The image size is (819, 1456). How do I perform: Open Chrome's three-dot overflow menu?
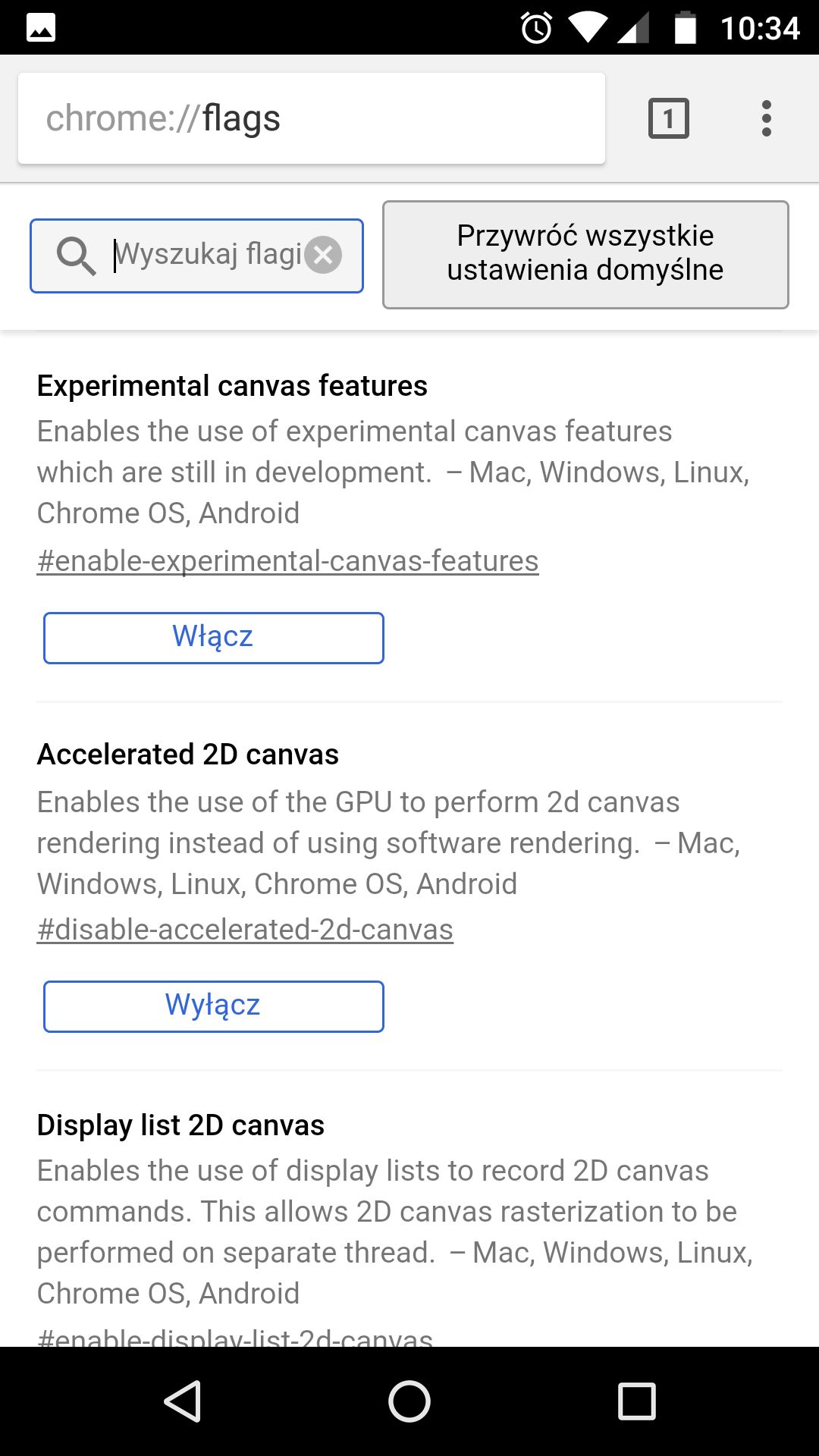[x=767, y=118]
